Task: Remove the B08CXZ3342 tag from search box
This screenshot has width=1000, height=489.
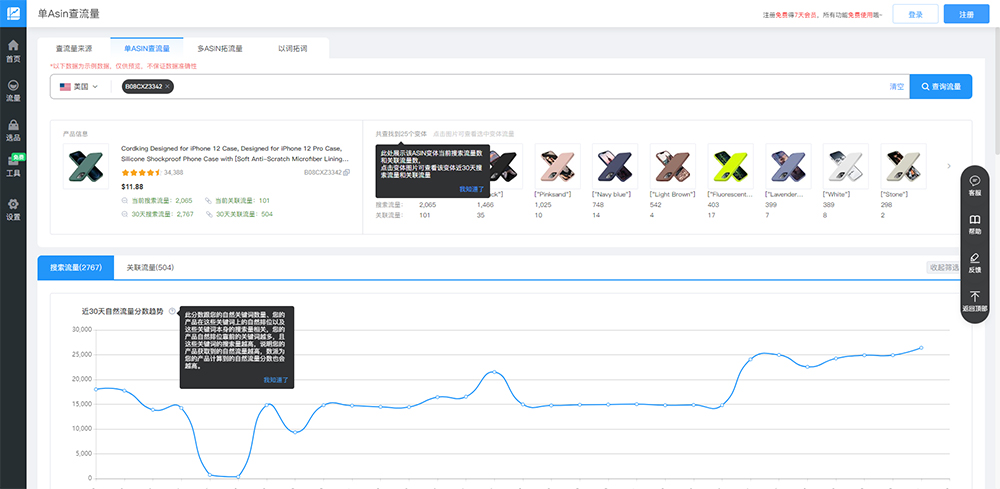Action: click(168, 87)
